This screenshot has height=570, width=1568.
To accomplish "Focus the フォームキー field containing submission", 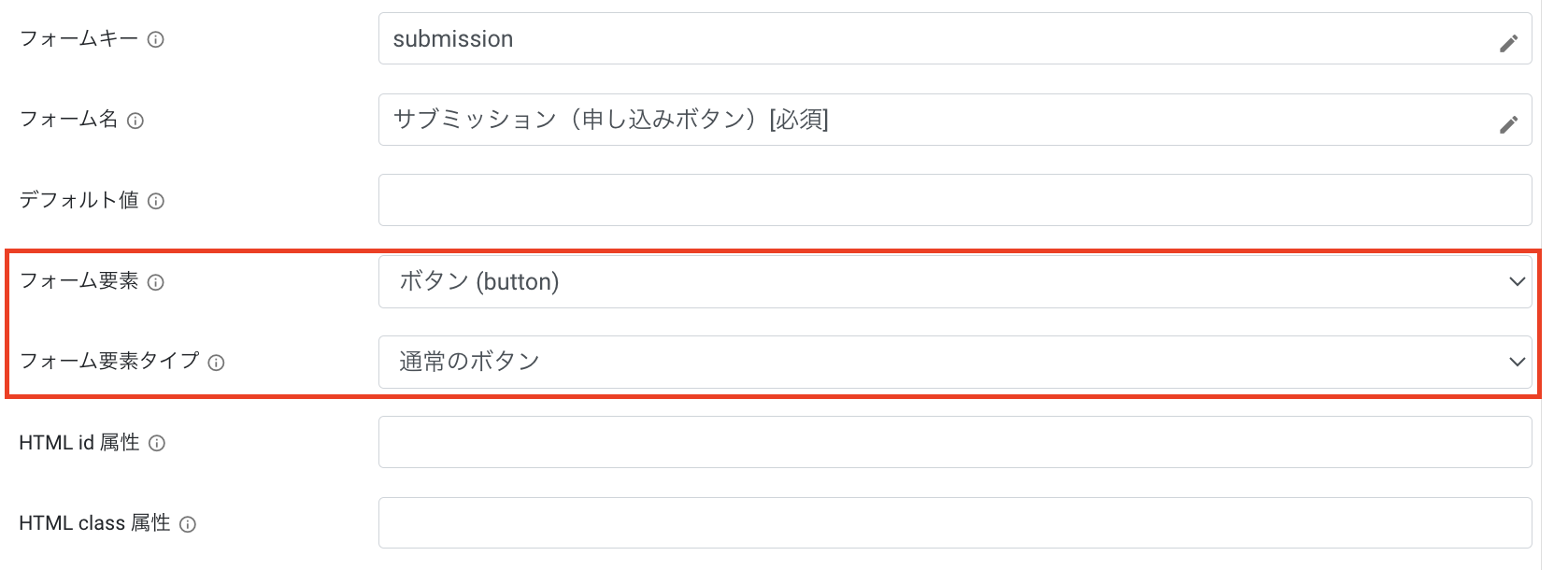I will point(934,39).
